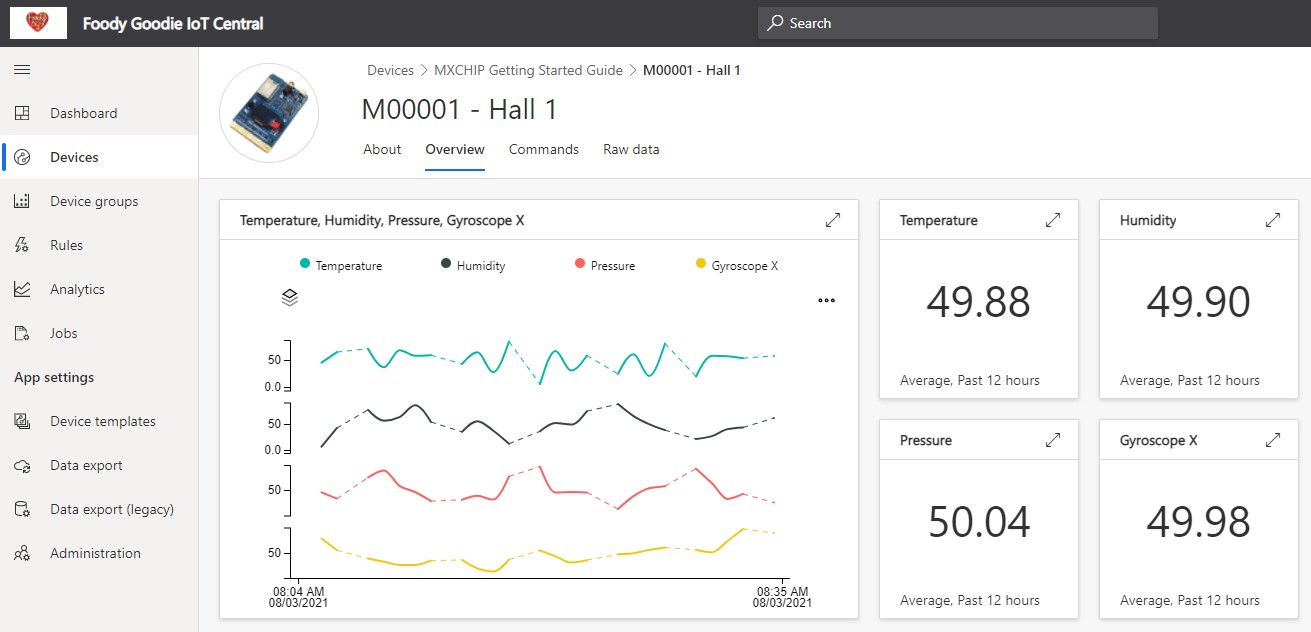Expand the Temperature, Humidity, Pressure chart tile
Viewport: 1311px width, 632px height.
[x=833, y=220]
